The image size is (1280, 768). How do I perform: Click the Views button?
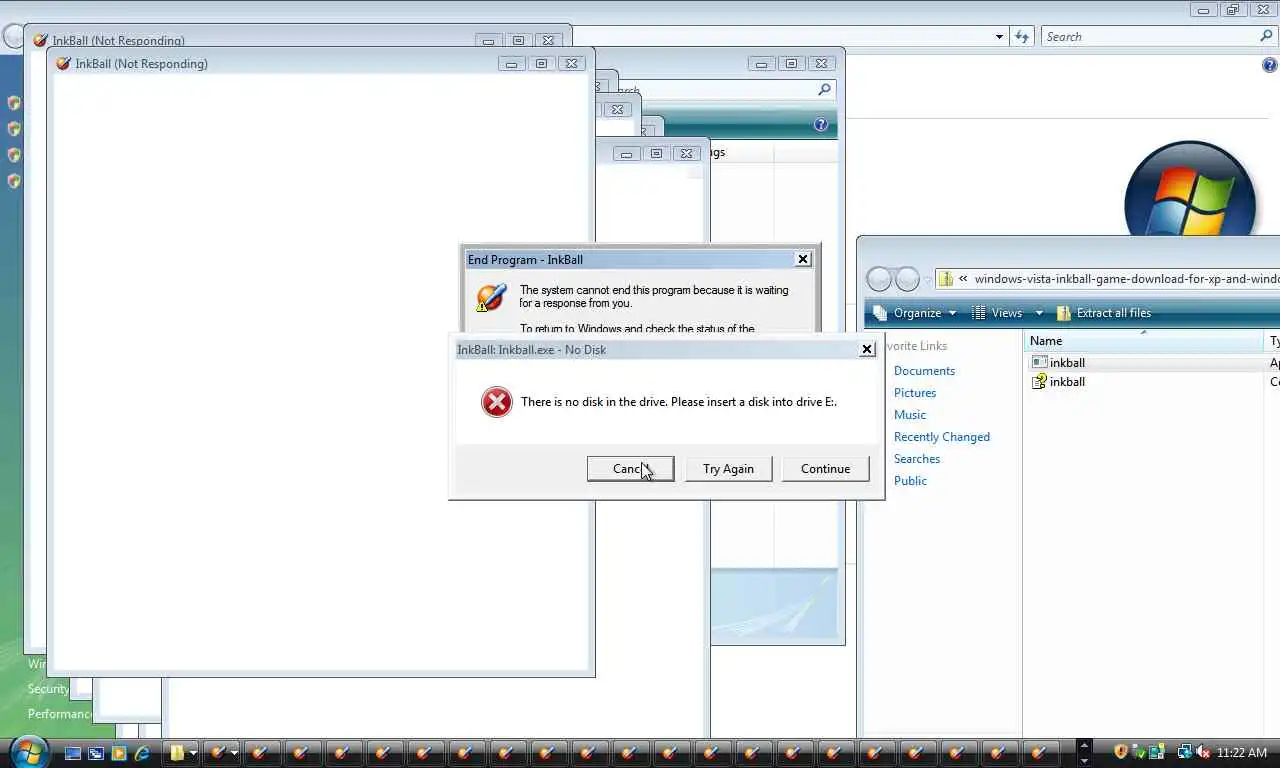click(x=997, y=313)
